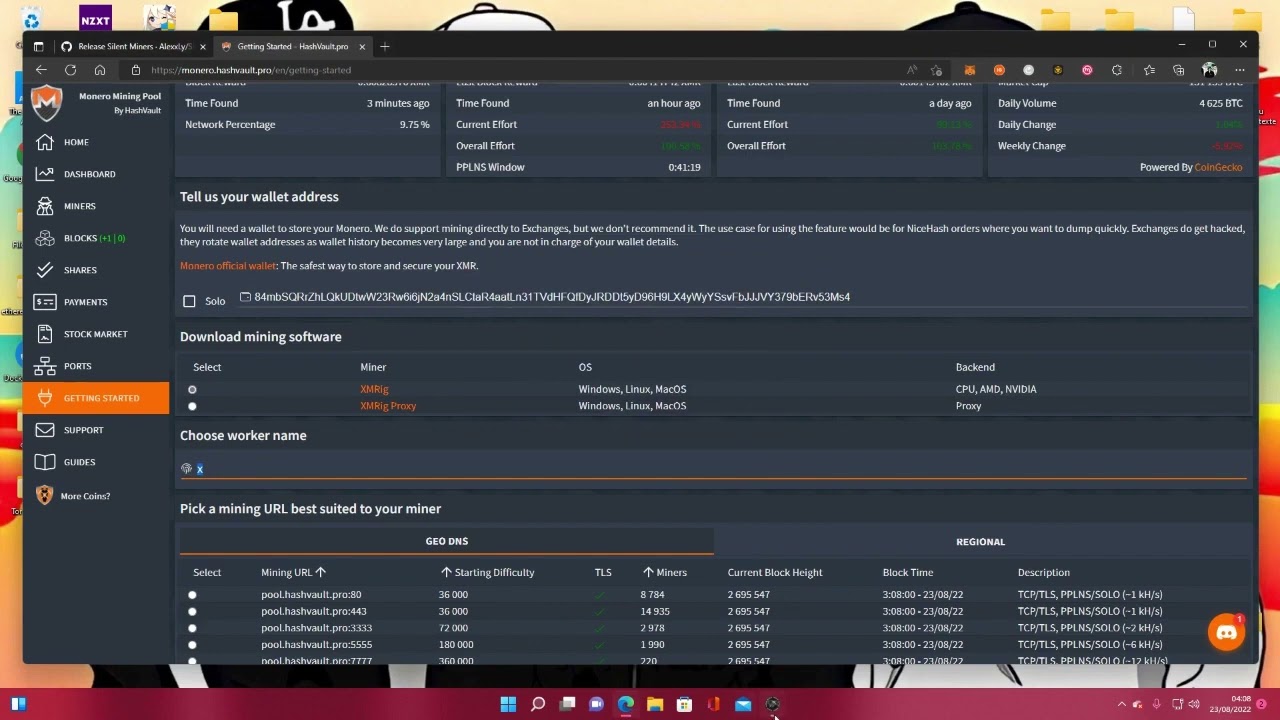Switch to the REGIONAL tab
Screen dimensions: 1280x720
[979, 542]
